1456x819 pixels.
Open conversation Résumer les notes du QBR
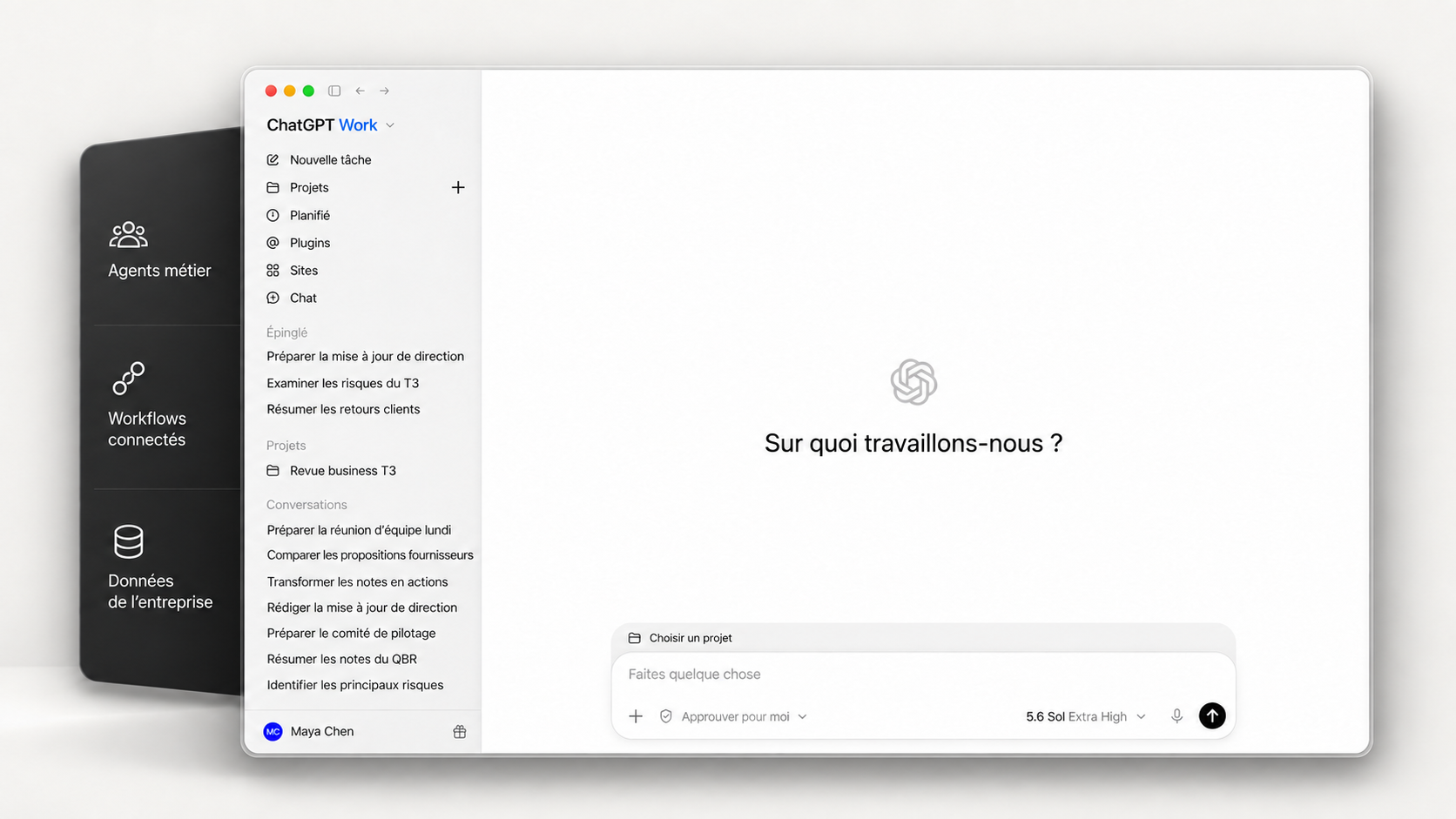tap(341, 659)
